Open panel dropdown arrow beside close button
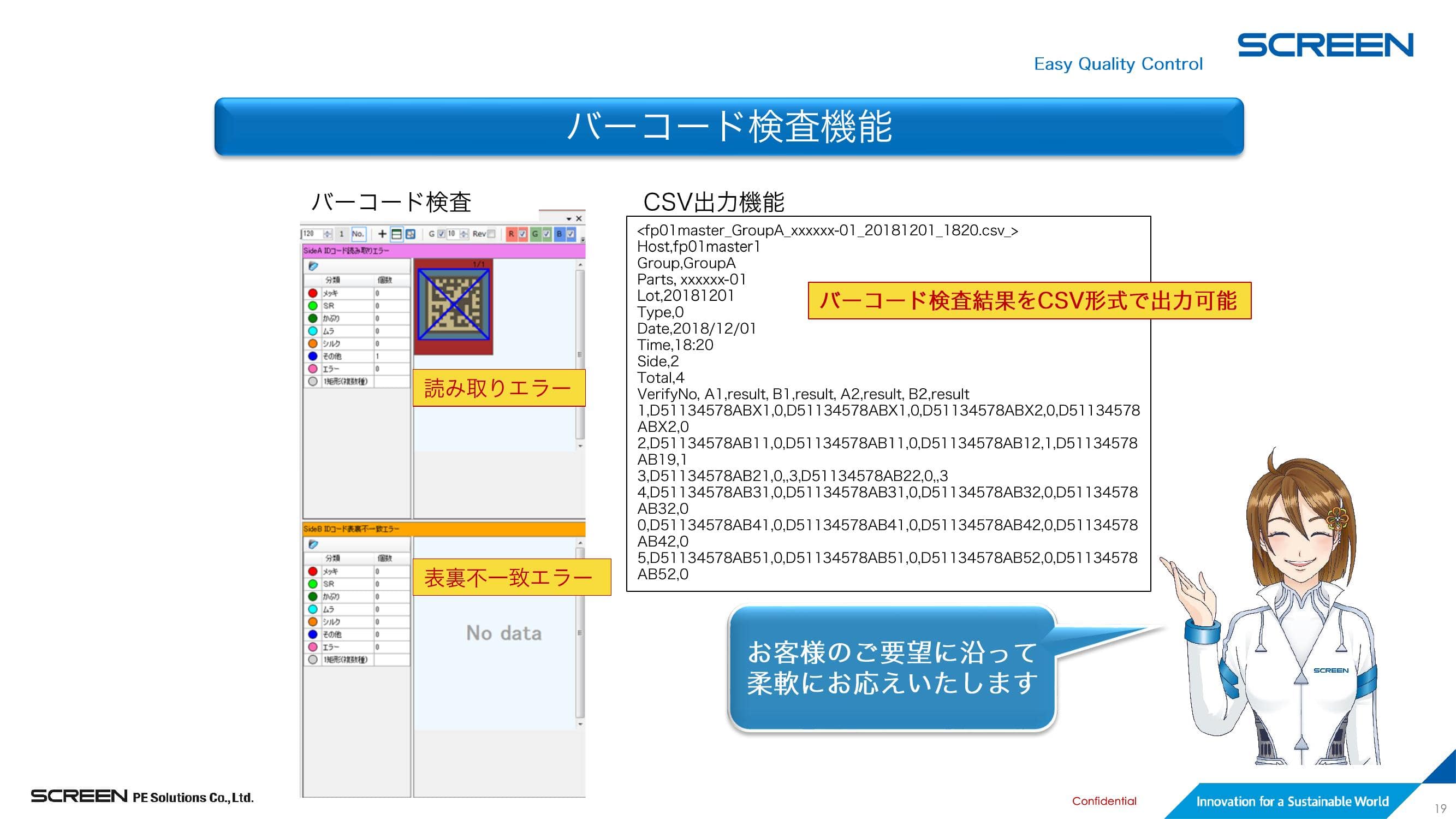 (569, 219)
